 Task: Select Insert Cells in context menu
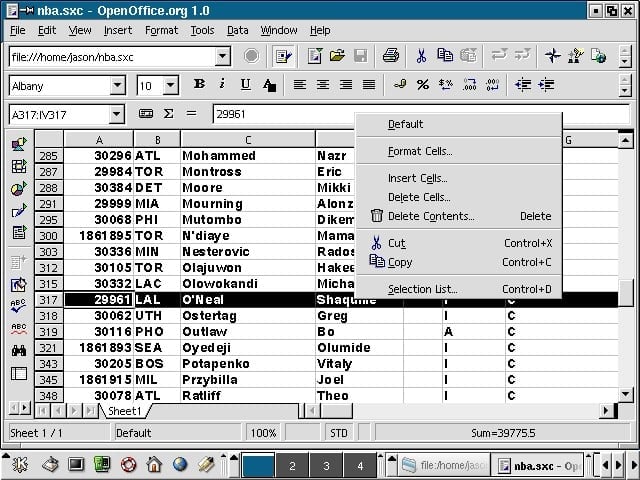pos(459,178)
